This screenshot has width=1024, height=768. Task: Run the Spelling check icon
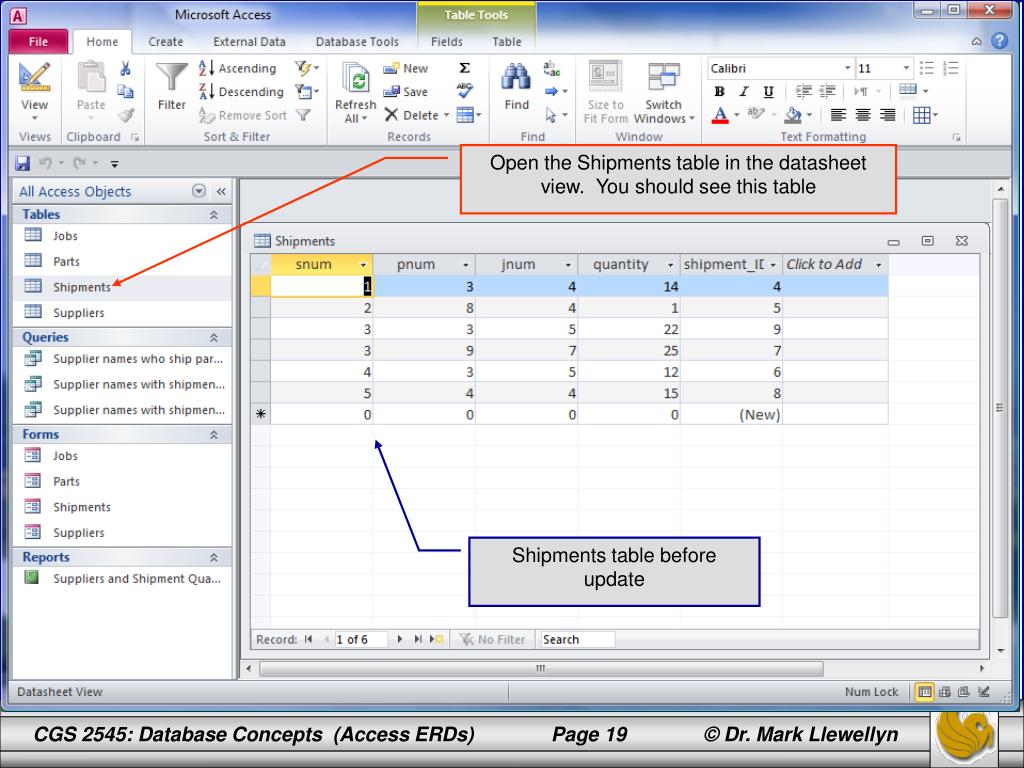coord(464,91)
